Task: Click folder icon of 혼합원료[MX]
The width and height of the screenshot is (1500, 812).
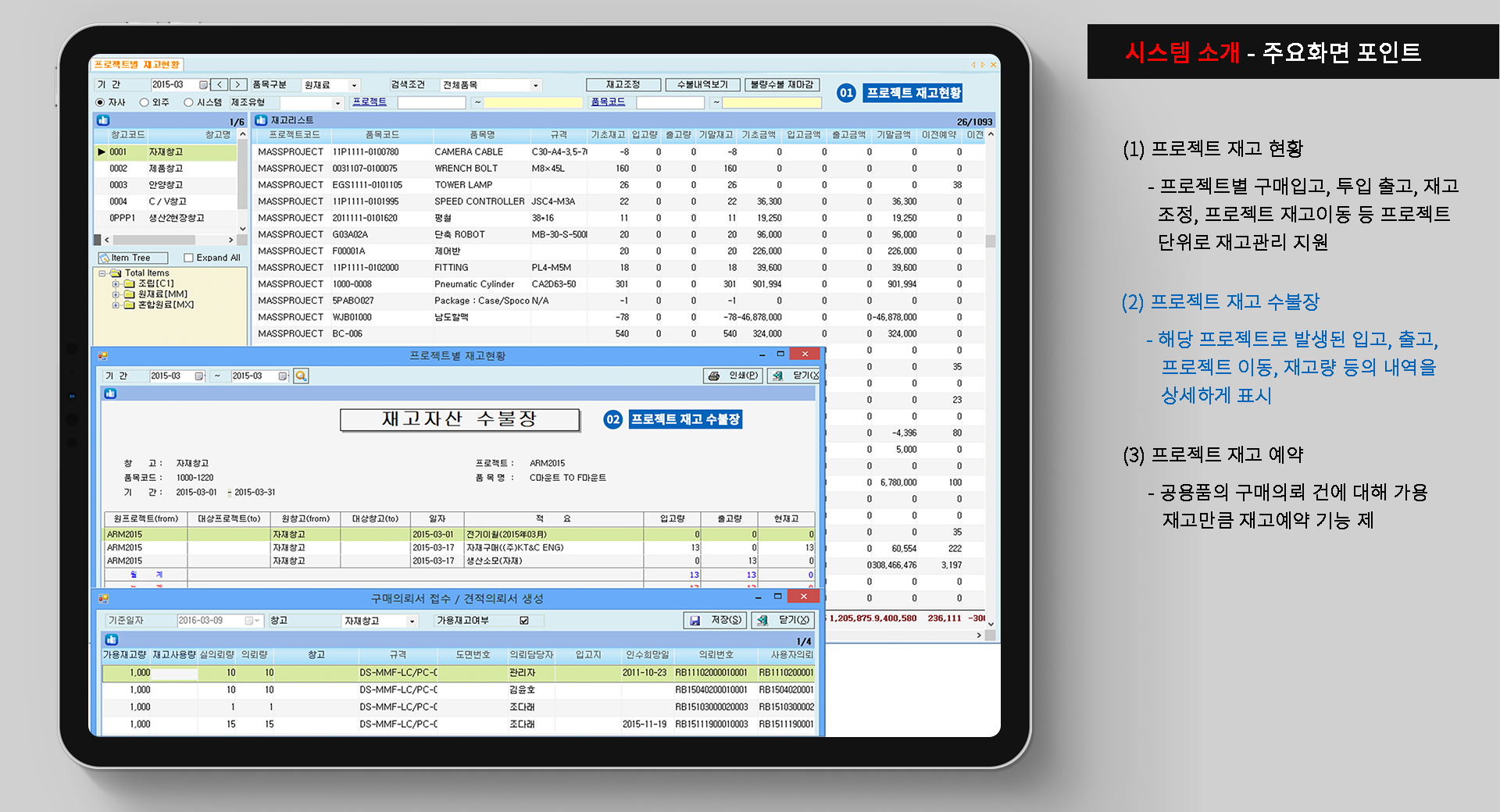Action: pyautogui.click(x=130, y=304)
